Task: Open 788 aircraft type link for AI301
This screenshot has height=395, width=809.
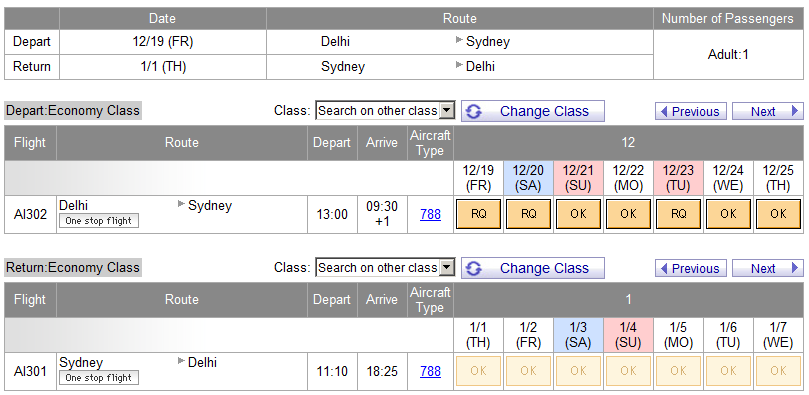Action: 430,371
